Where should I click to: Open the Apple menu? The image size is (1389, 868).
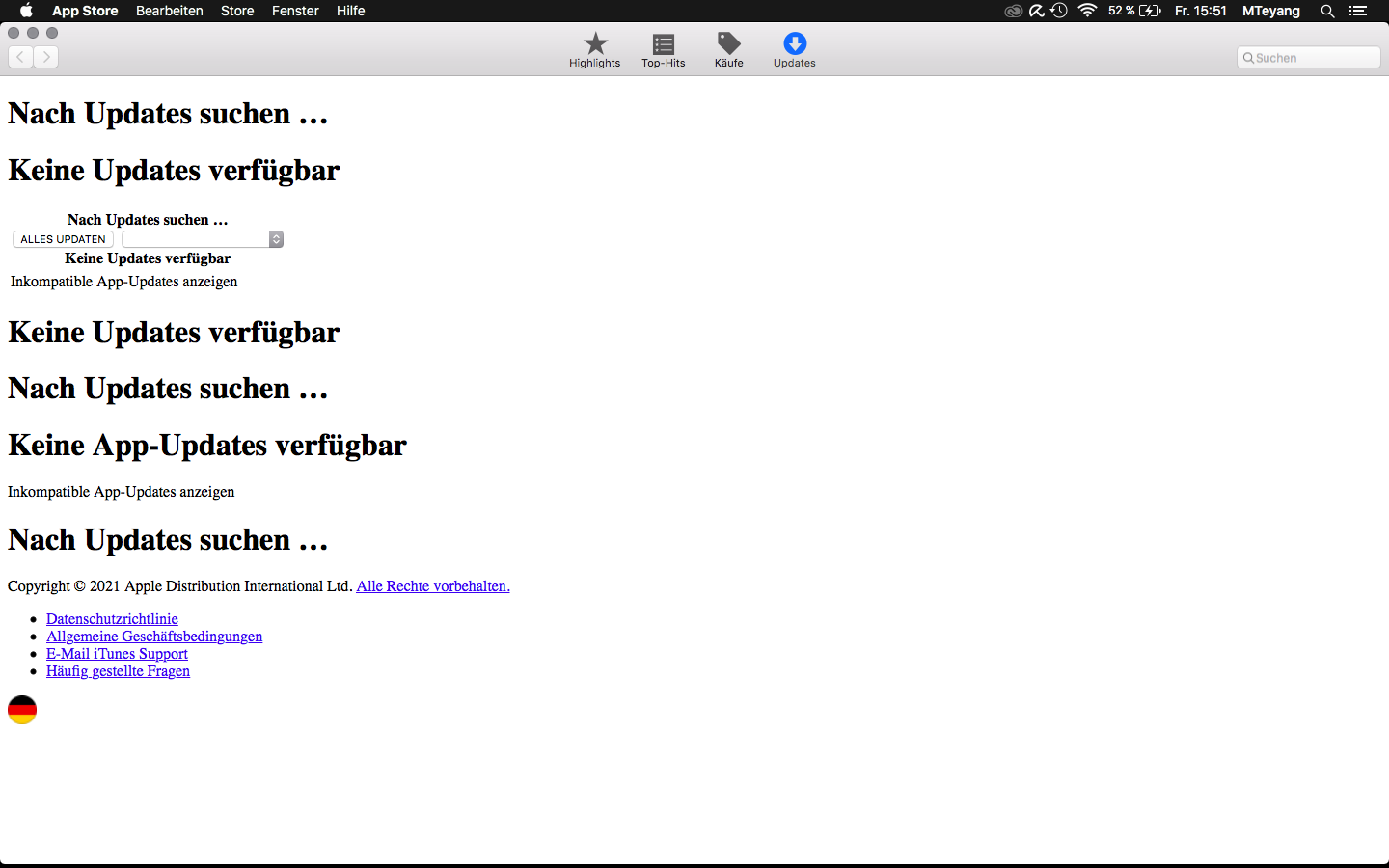(26, 11)
